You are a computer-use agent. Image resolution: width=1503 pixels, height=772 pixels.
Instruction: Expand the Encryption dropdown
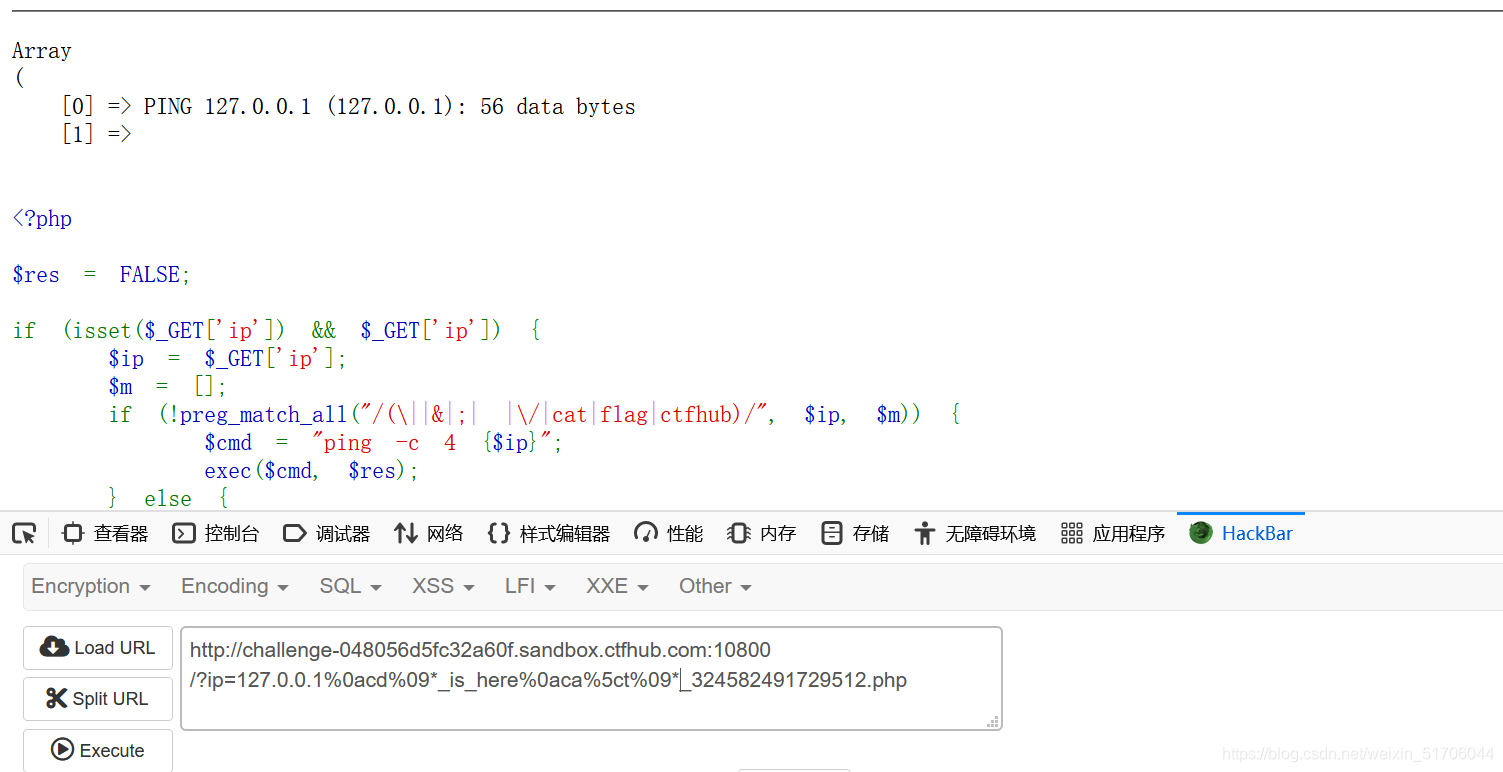click(x=91, y=587)
